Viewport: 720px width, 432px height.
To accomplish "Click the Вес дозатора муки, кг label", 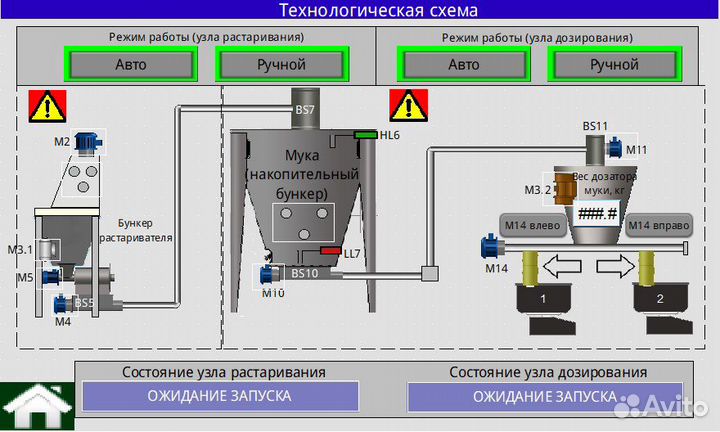I will [604, 183].
